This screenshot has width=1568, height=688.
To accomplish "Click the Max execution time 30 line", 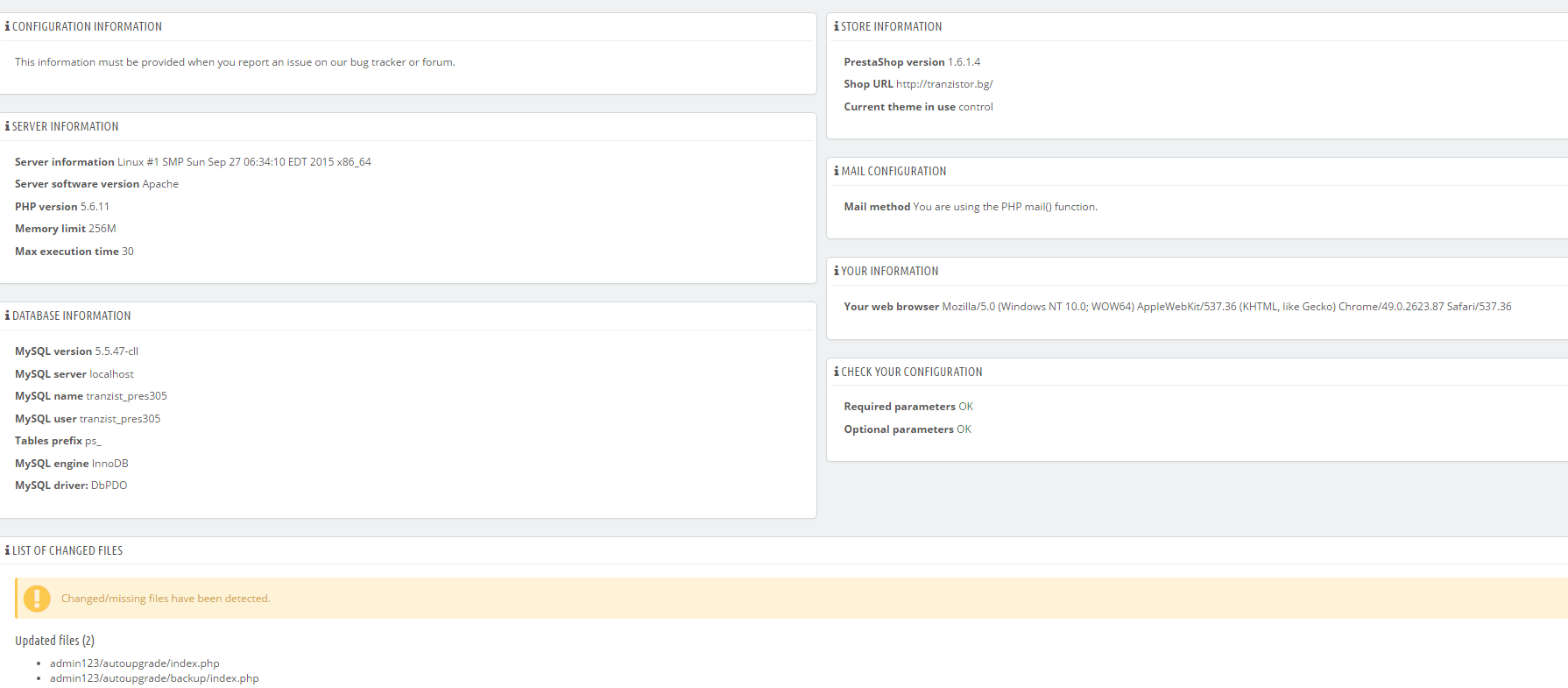I will pyautogui.click(x=74, y=252).
